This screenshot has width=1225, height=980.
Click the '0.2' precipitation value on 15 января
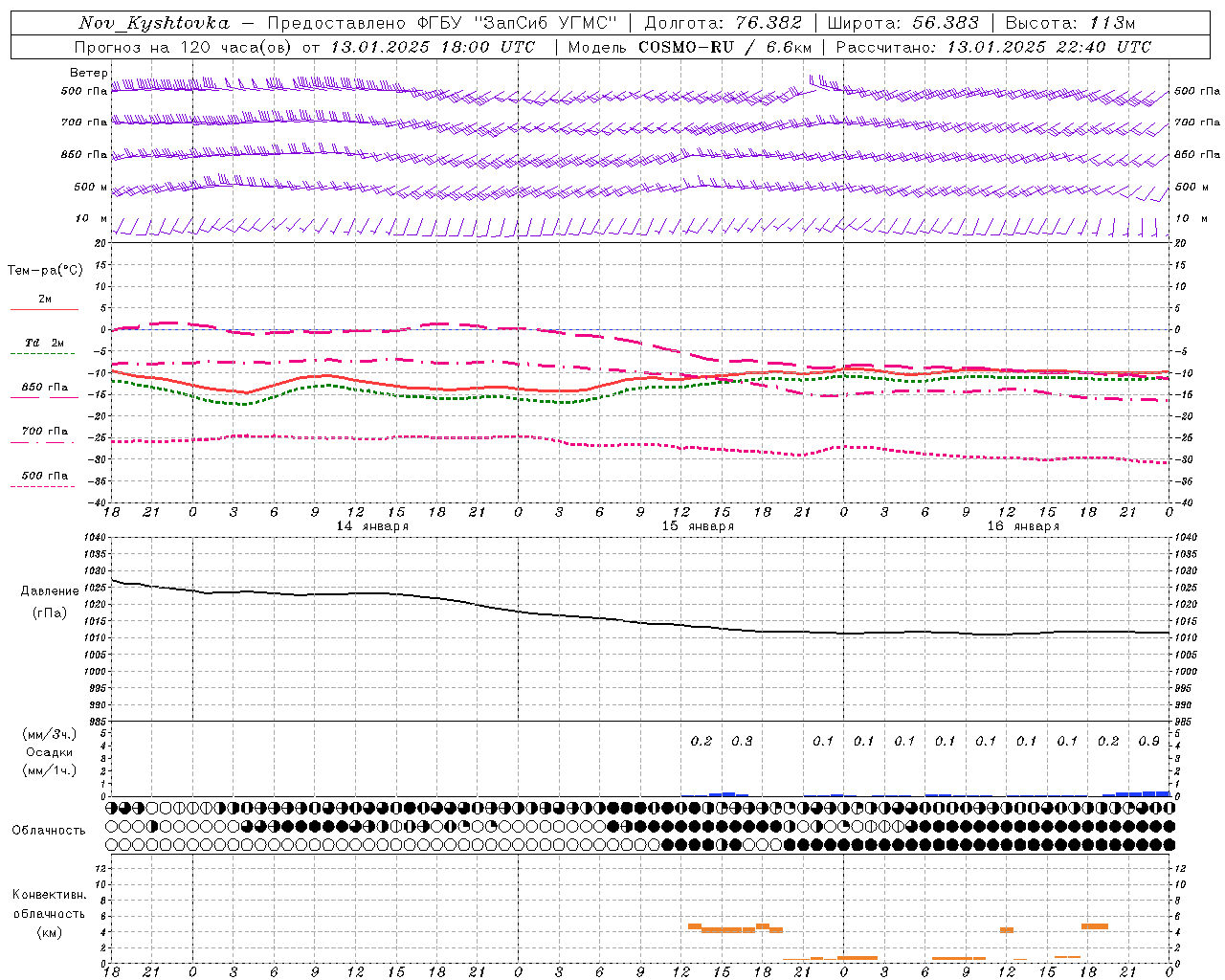[702, 741]
